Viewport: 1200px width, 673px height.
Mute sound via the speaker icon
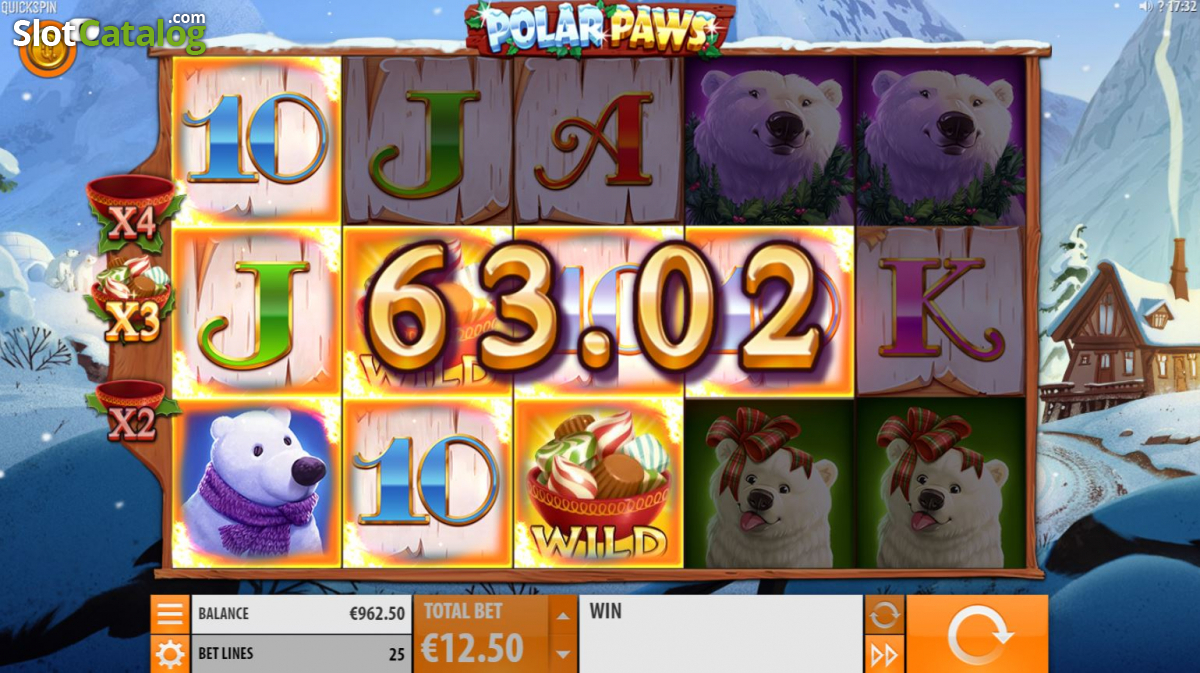tap(1145, 6)
